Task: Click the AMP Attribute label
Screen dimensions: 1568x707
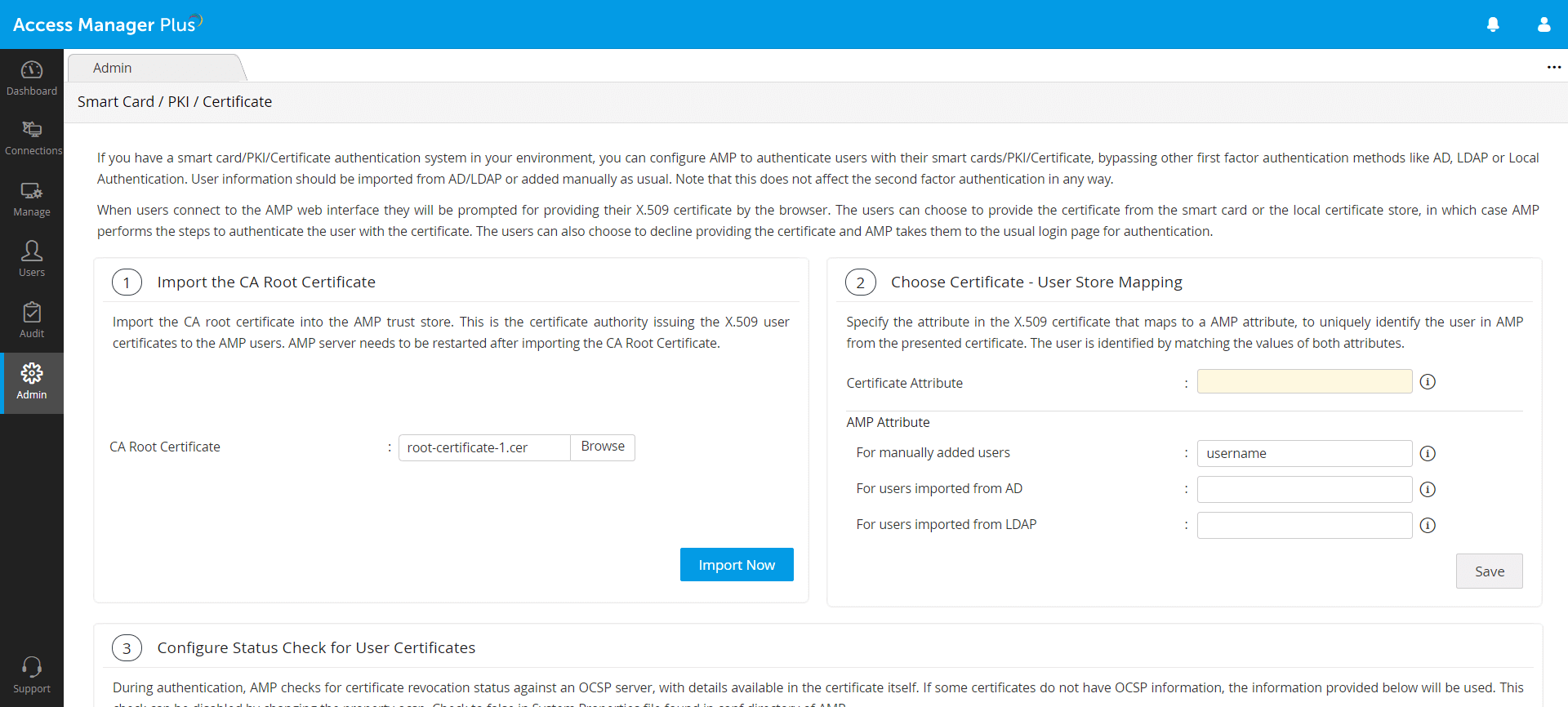Action: pos(888,422)
